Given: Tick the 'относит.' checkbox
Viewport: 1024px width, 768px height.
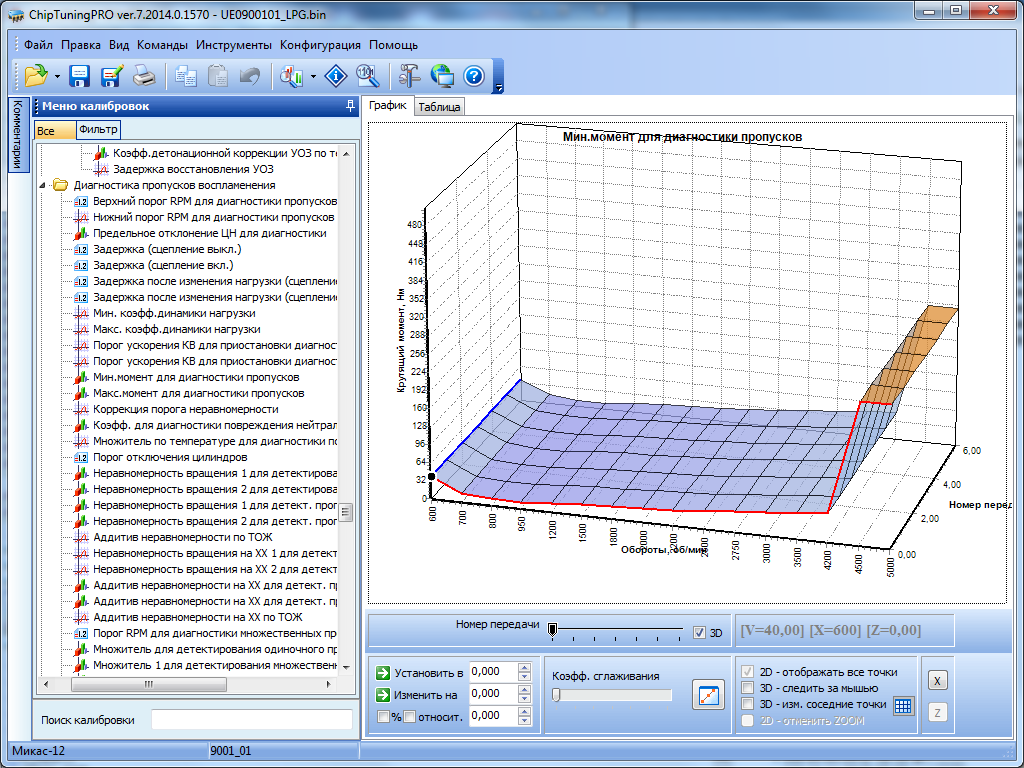Looking at the screenshot, I should pos(409,716).
